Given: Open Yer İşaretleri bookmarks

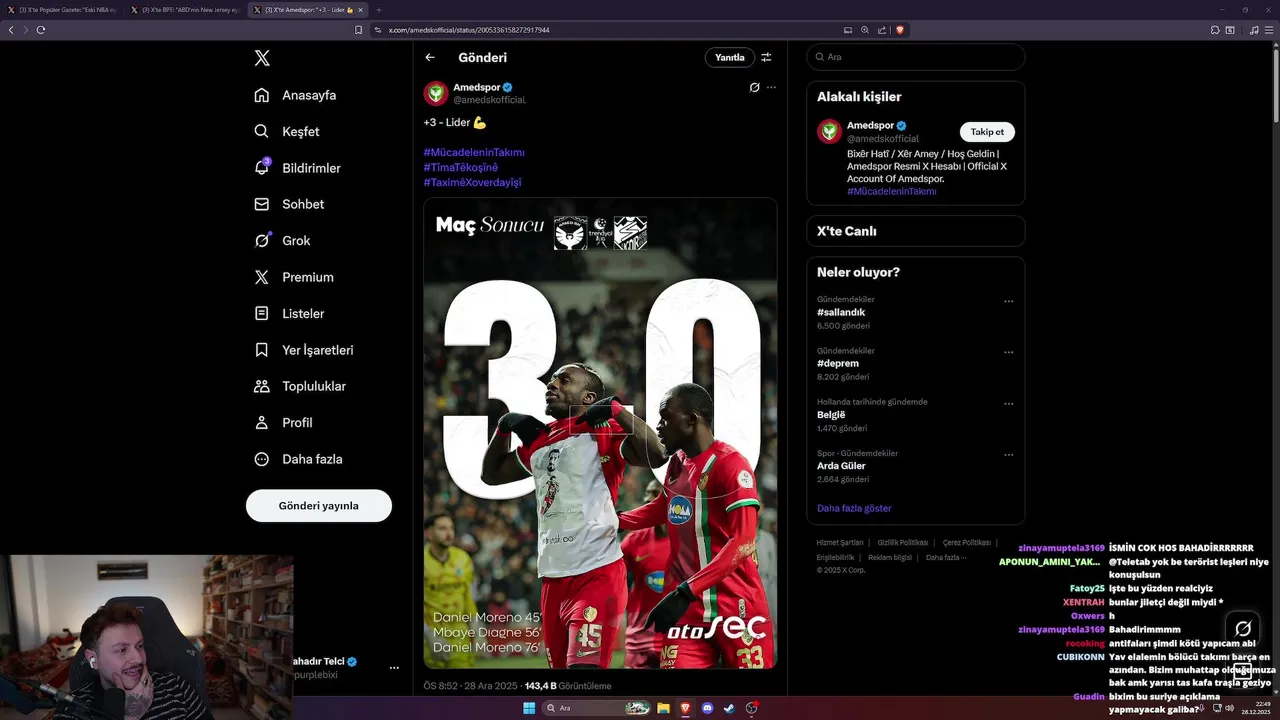Looking at the screenshot, I should pyautogui.click(x=304, y=350).
